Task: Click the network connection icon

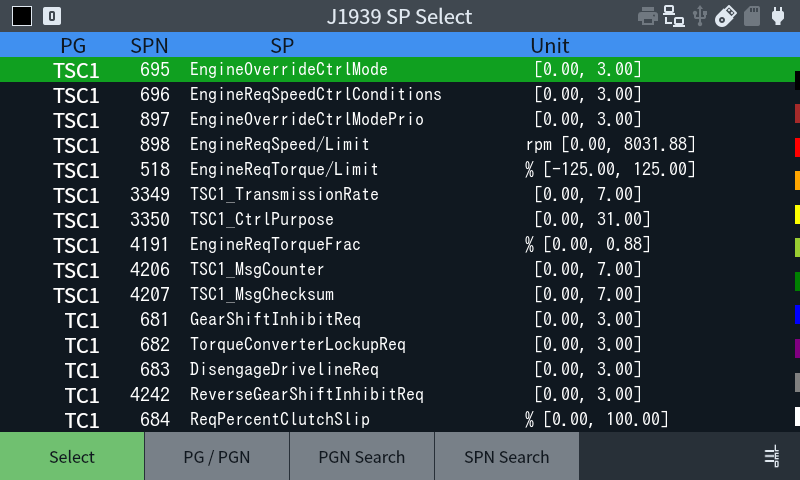Action: coord(674,16)
